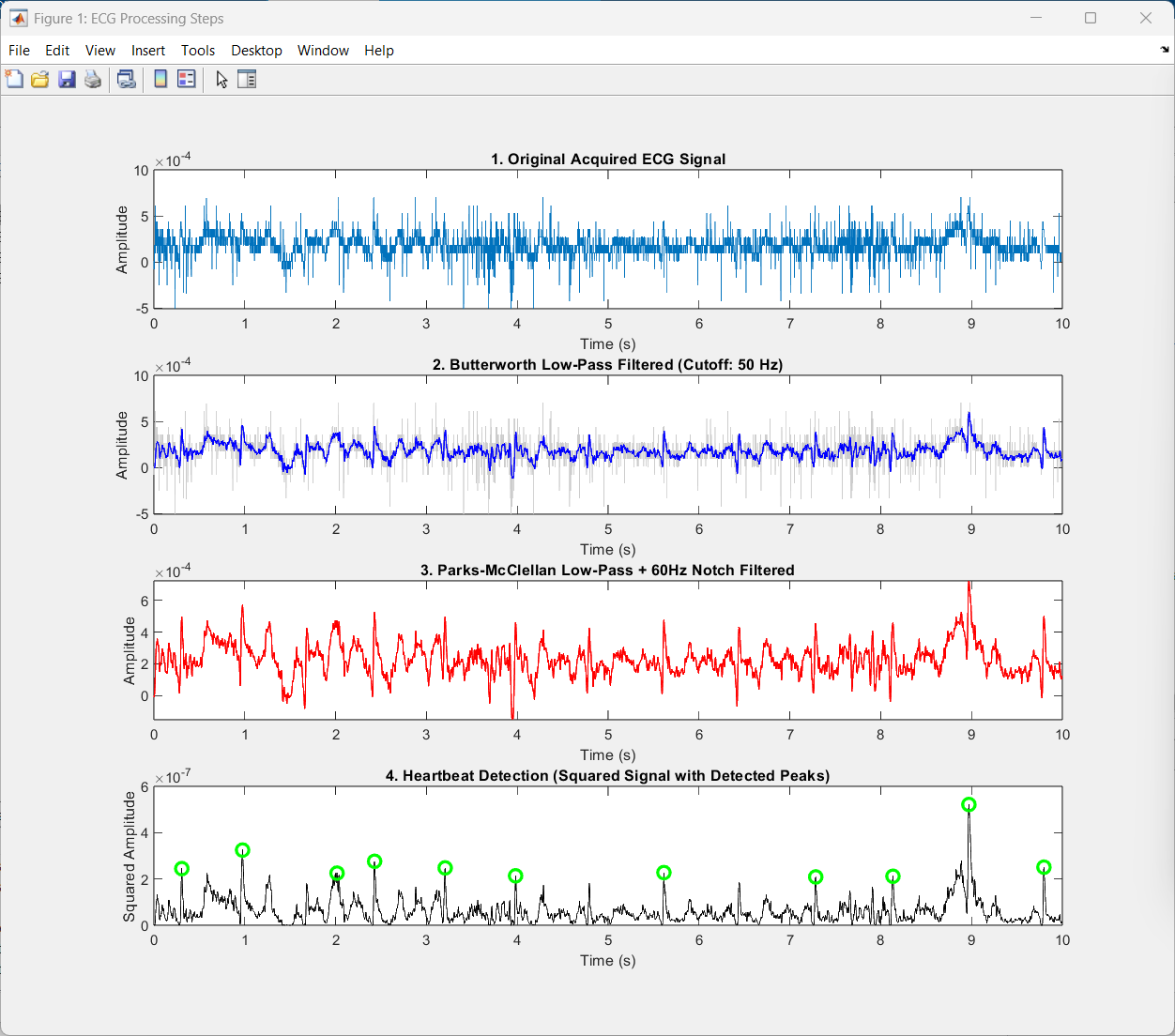Open the Tools menu
Viewport: 1175px width, 1036px height.
tap(198, 51)
